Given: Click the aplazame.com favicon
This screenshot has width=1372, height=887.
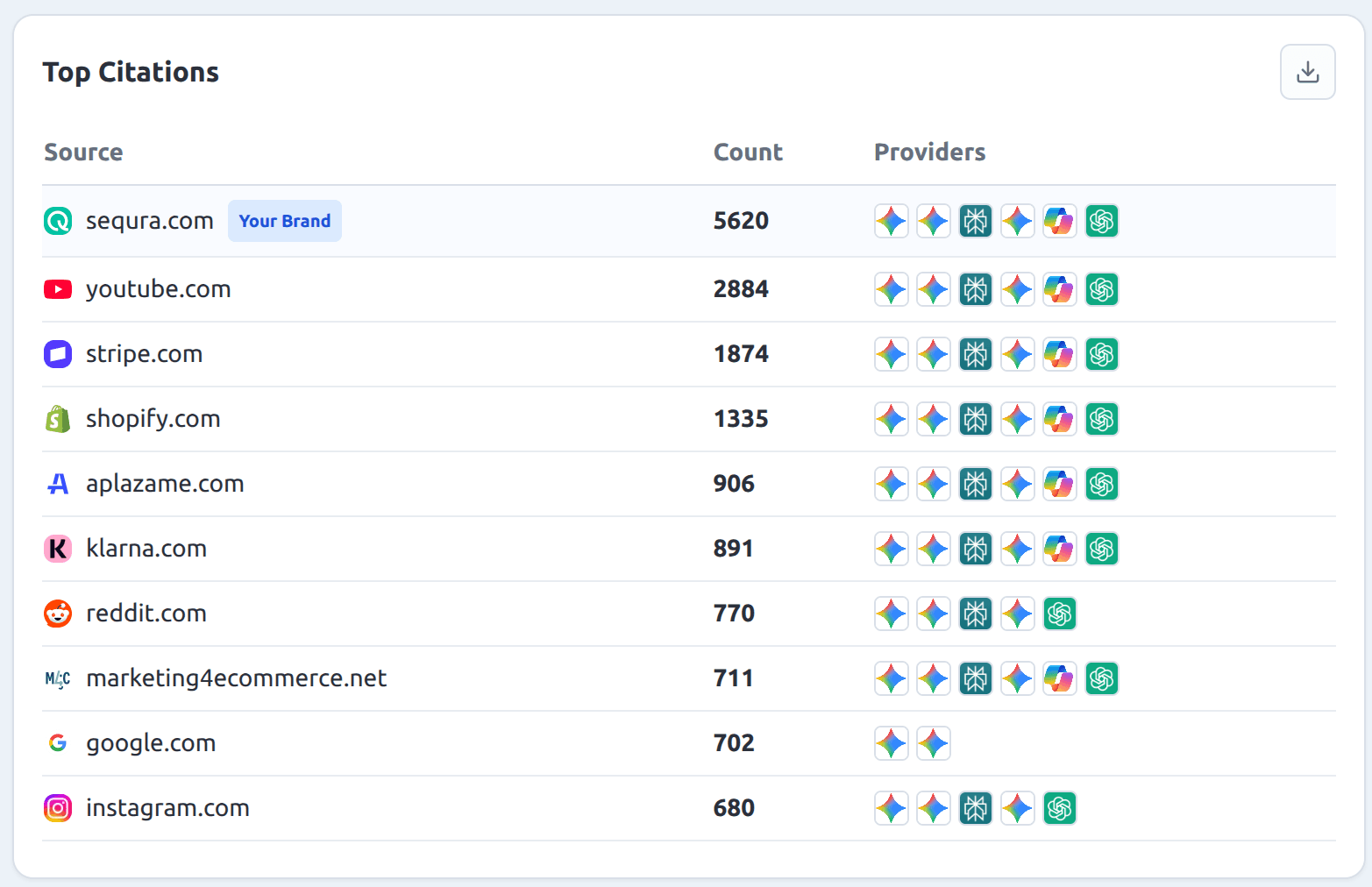Looking at the screenshot, I should point(58,484).
